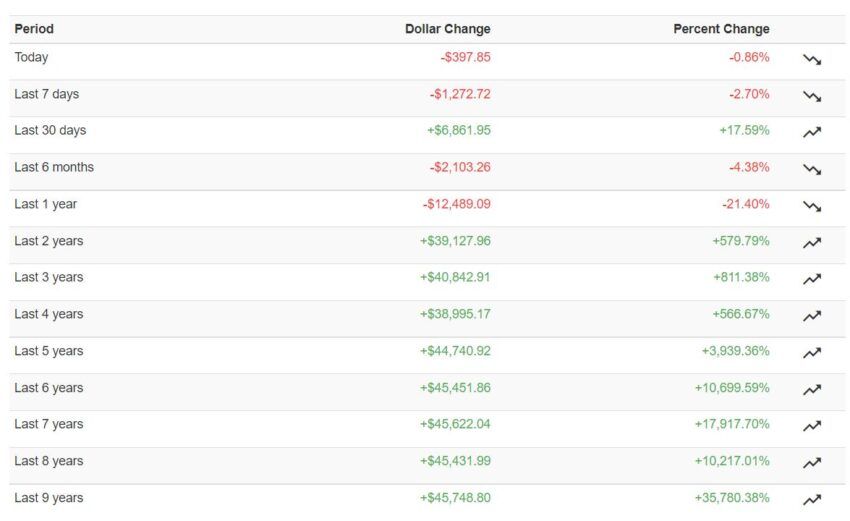Click the downtrend icon for Last 1 year
This screenshot has height=521, width=850.
tap(812, 206)
